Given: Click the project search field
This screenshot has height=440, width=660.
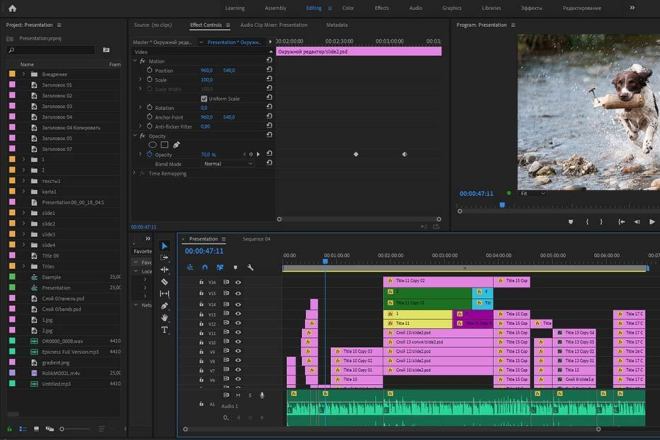Looking at the screenshot, I should tap(51, 50).
